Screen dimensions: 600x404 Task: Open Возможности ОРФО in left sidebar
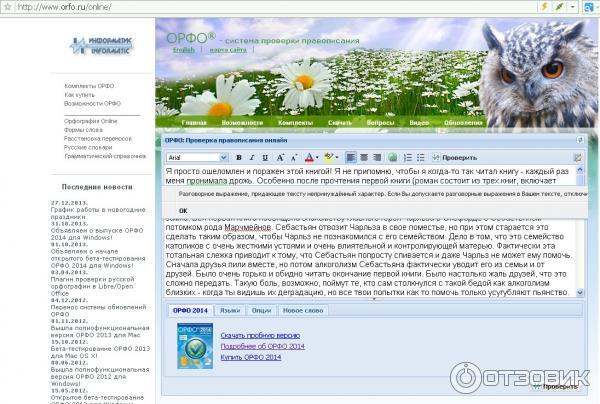click(92, 103)
